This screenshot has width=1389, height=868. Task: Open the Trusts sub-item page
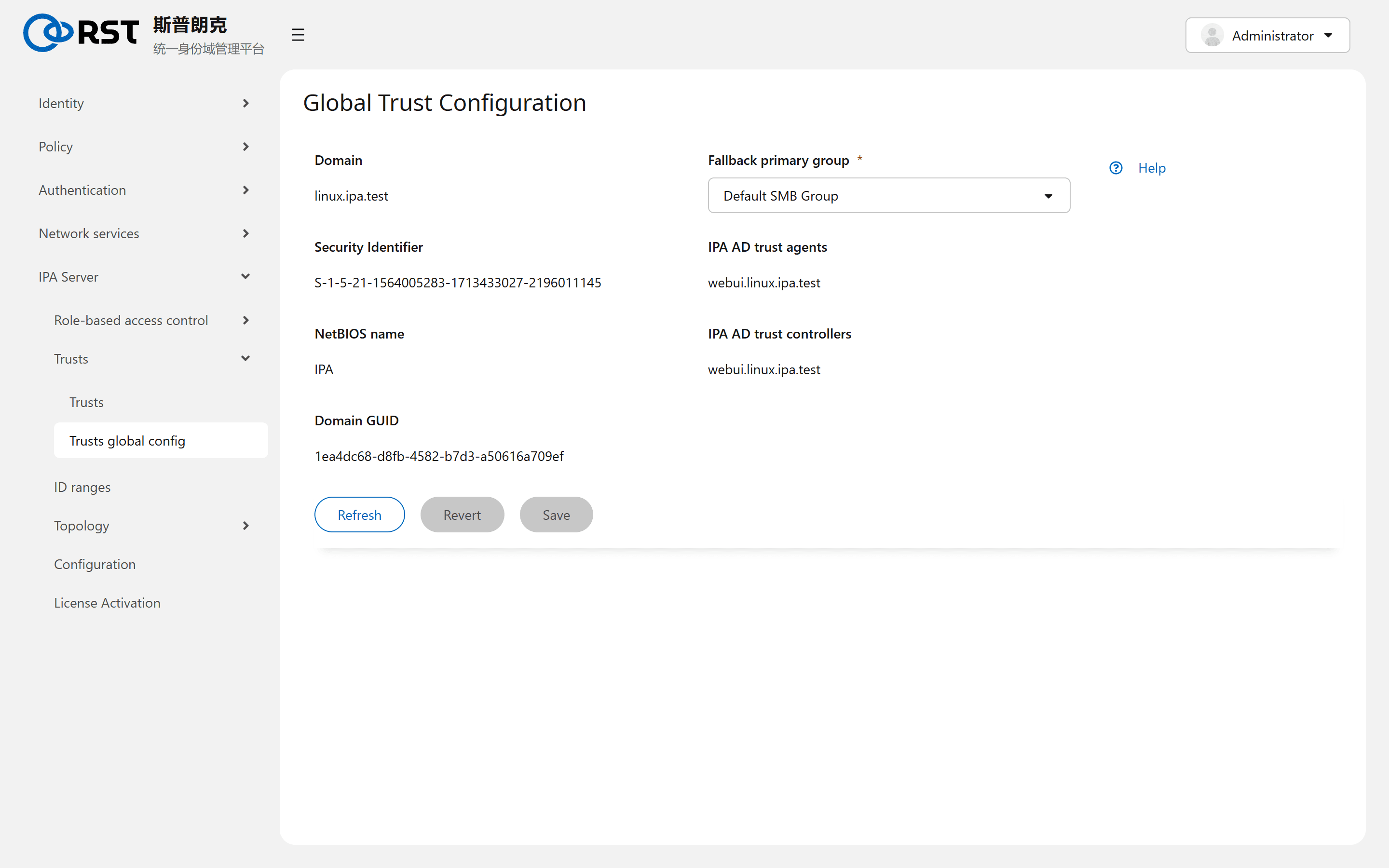pos(87,403)
